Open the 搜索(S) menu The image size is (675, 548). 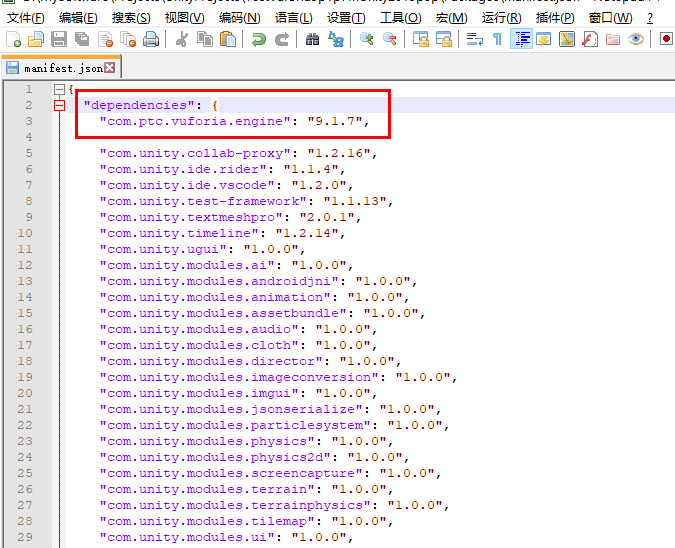pos(131,18)
